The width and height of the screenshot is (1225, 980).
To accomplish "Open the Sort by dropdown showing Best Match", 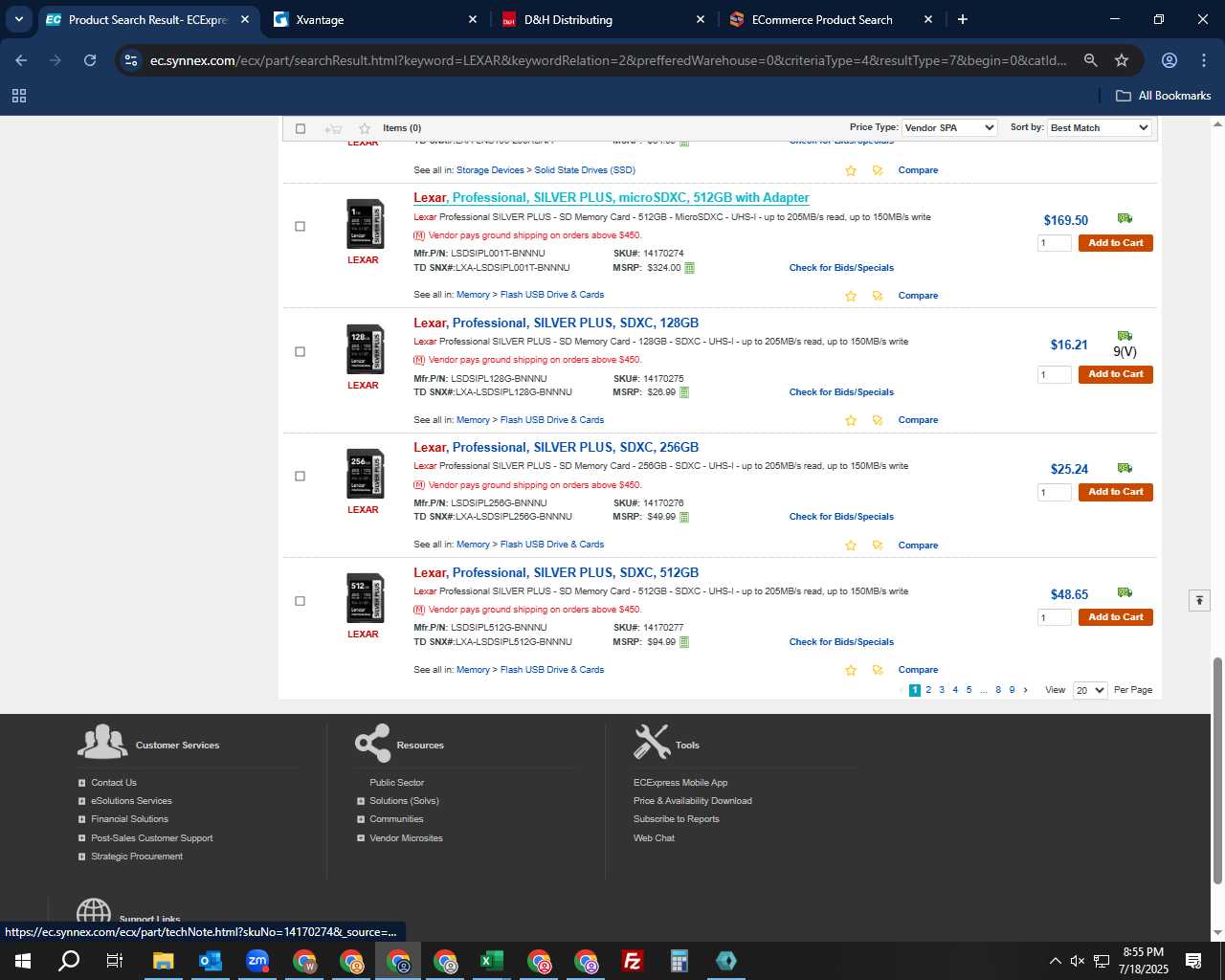I will pos(1099,127).
